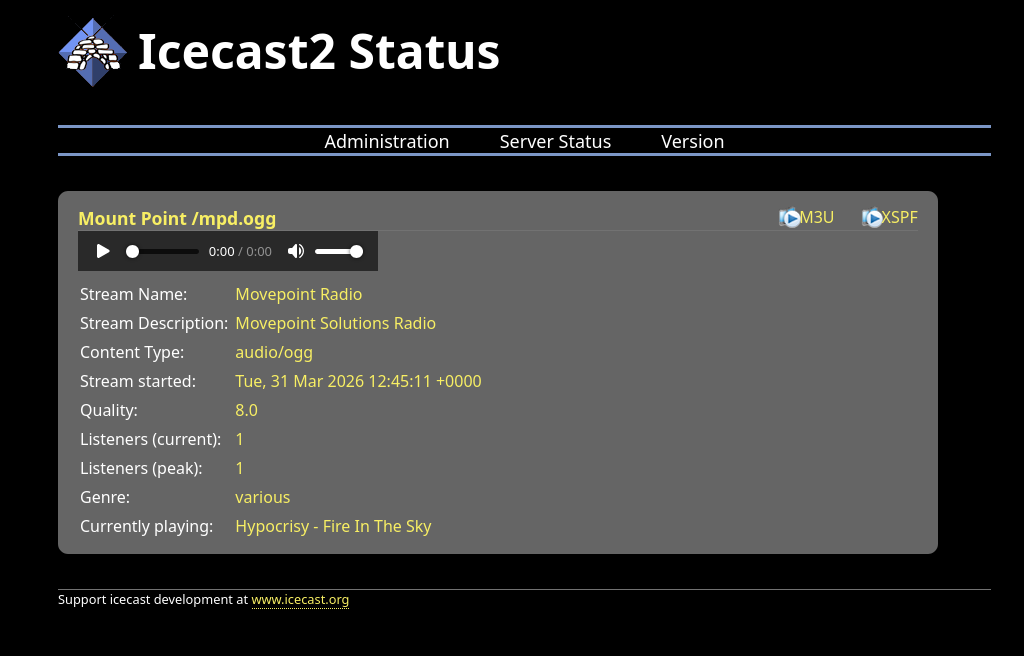Image resolution: width=1024 pixels, height=656 pixels.
Task: Open the M3U playlist link
Action: (817, 218)
